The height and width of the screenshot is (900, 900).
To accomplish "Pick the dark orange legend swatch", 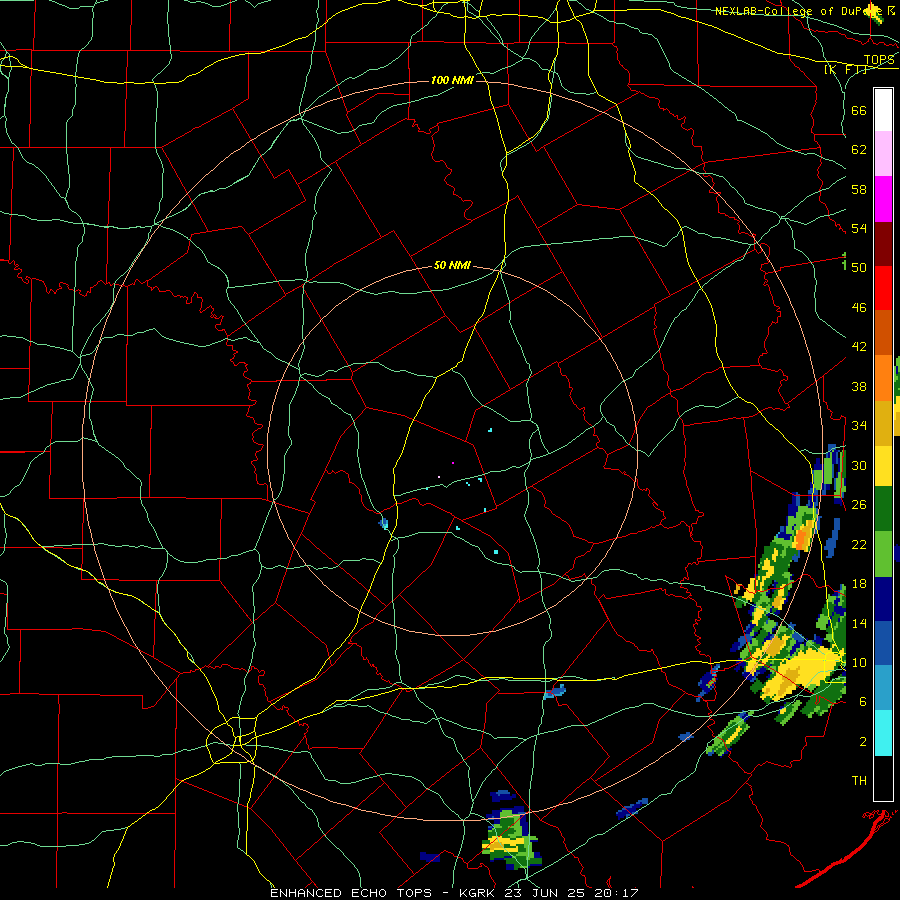I will coord(883,332).
